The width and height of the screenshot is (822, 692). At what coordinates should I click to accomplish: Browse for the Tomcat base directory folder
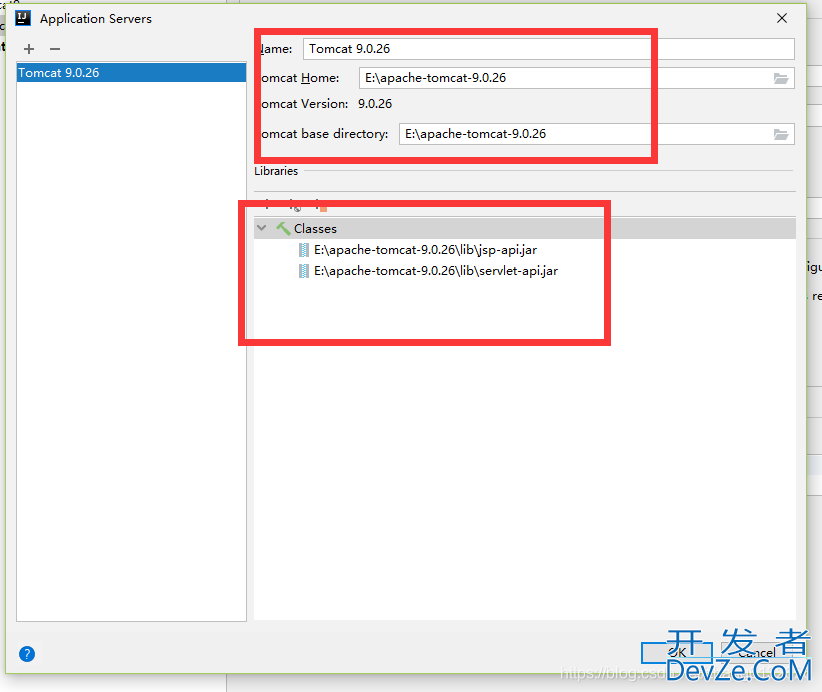point(781,134)
